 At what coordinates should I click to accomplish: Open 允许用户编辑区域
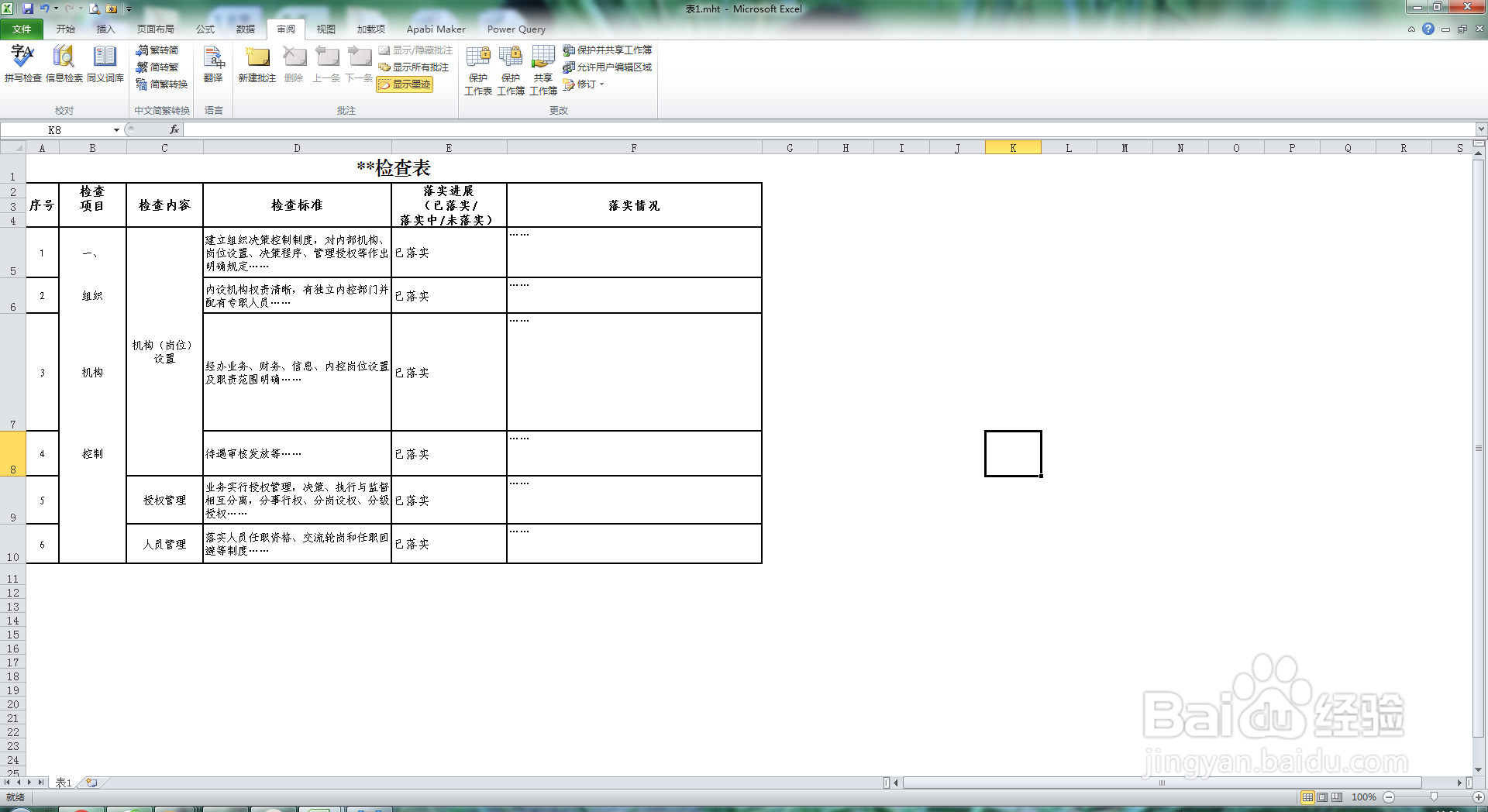(x=608, y=67)
